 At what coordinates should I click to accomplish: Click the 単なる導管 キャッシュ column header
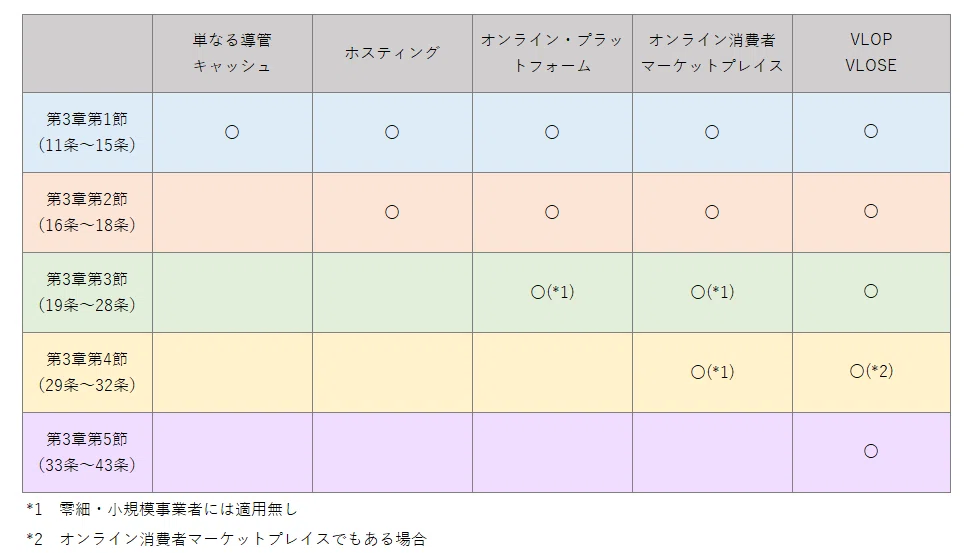(x=232, y=53)
